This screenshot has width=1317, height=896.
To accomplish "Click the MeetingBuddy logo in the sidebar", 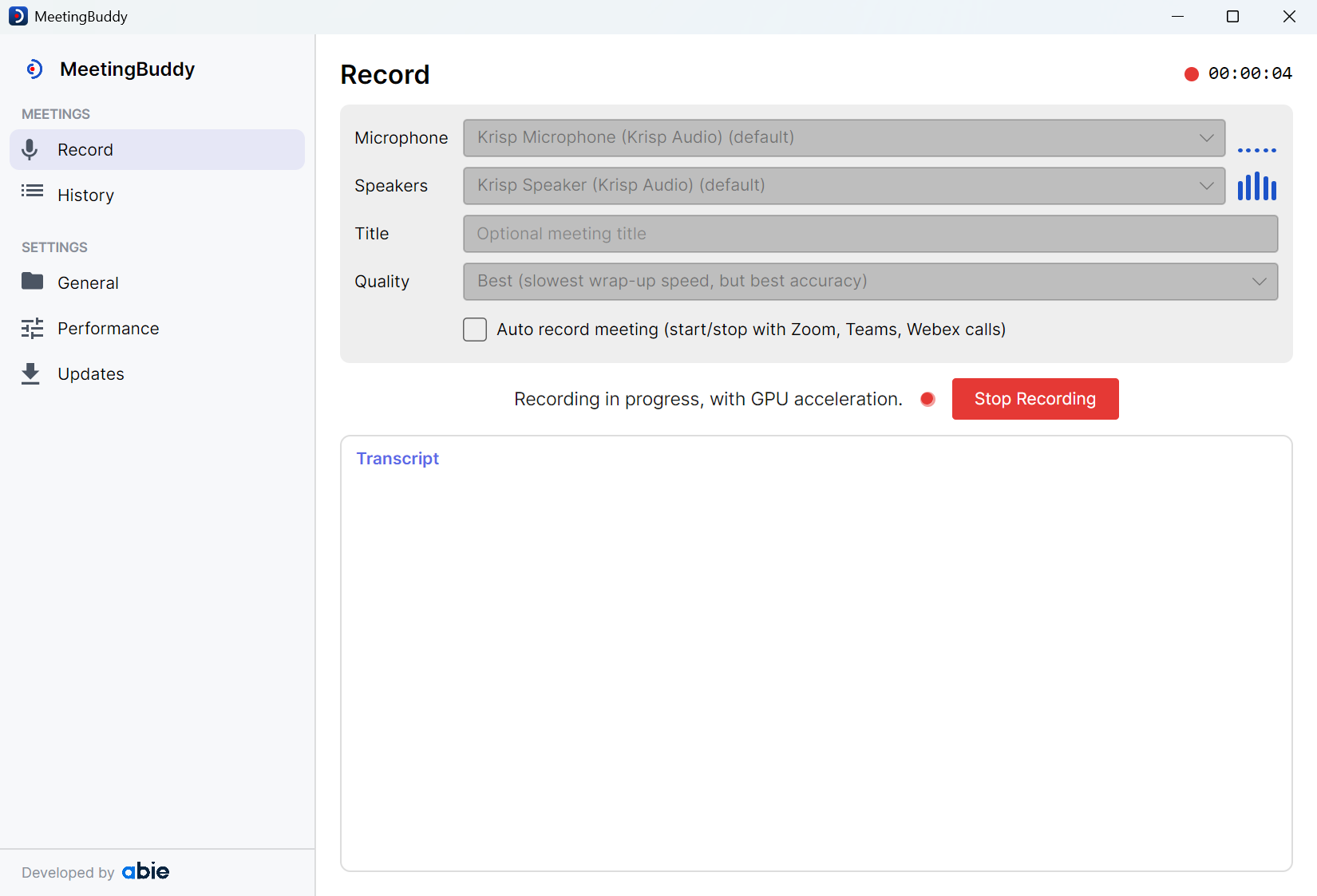I will 34,69.
